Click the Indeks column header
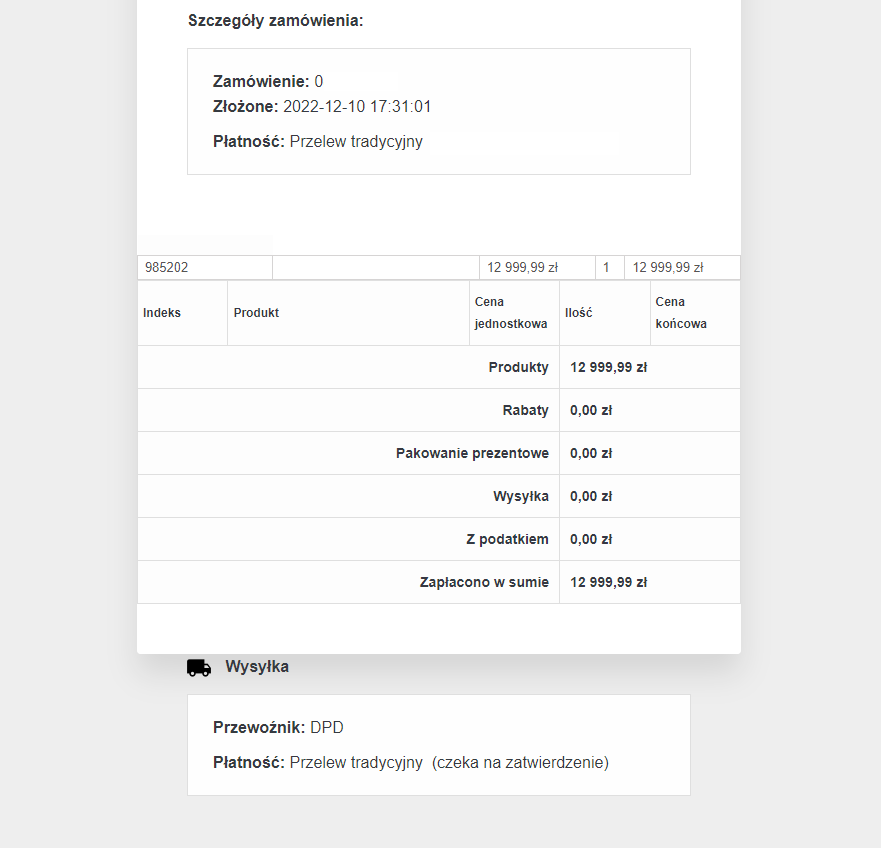Image resolution: width=881 pixels, height=848 pixels. click(162, 312)
